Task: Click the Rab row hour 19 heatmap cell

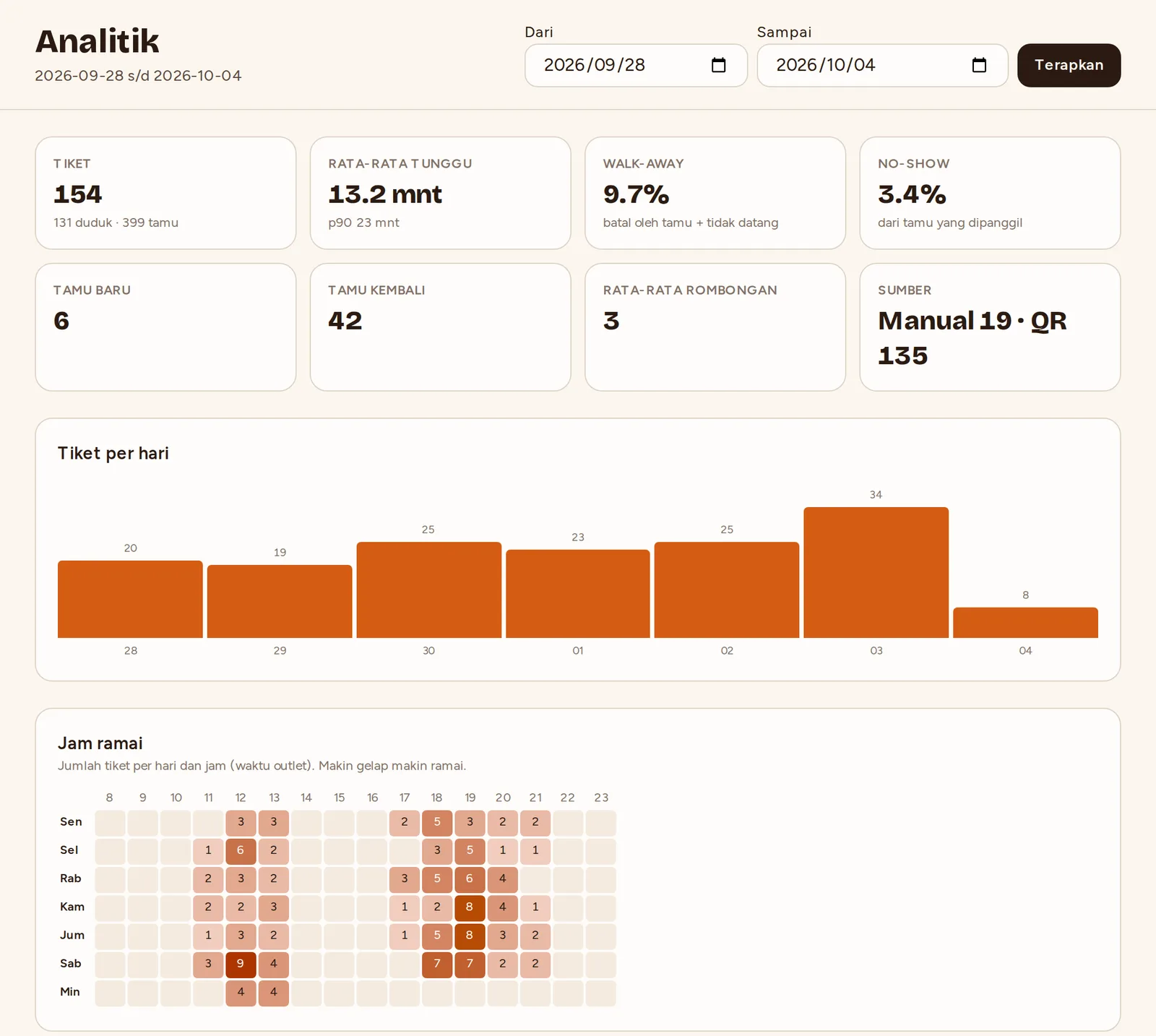Action: 470,879
